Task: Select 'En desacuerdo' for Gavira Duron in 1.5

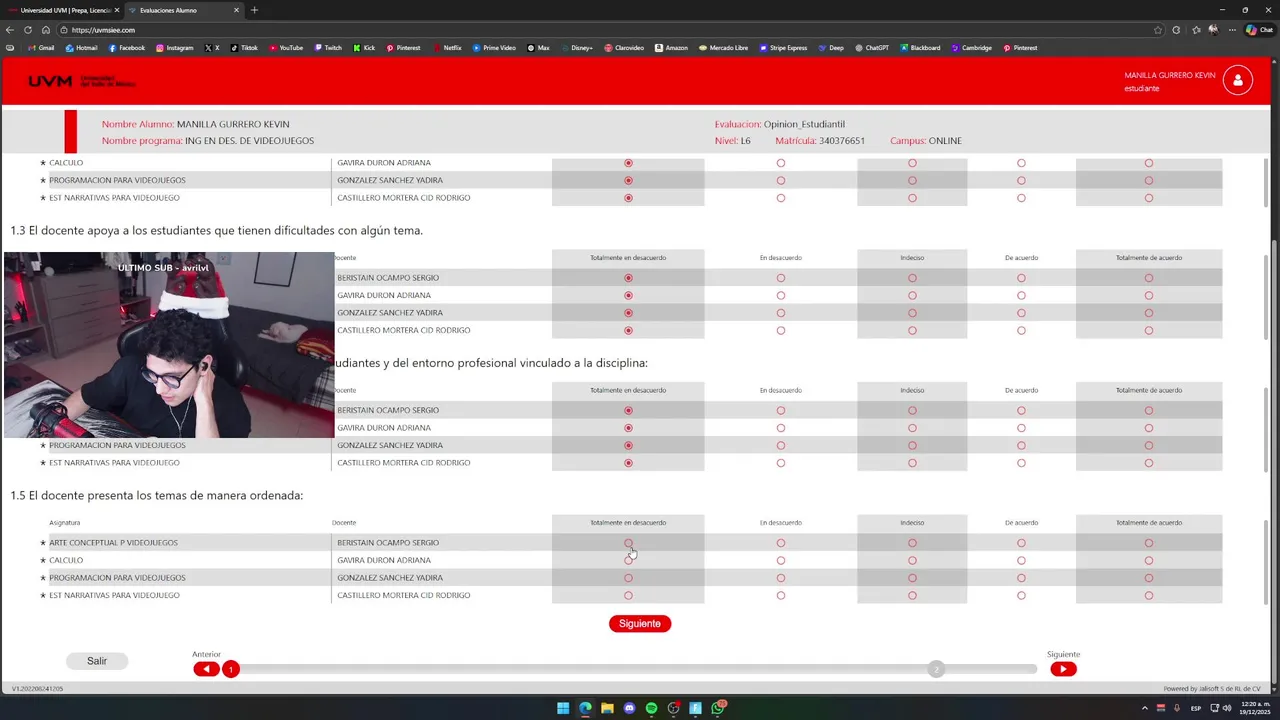Action: [x=781, y=561]
